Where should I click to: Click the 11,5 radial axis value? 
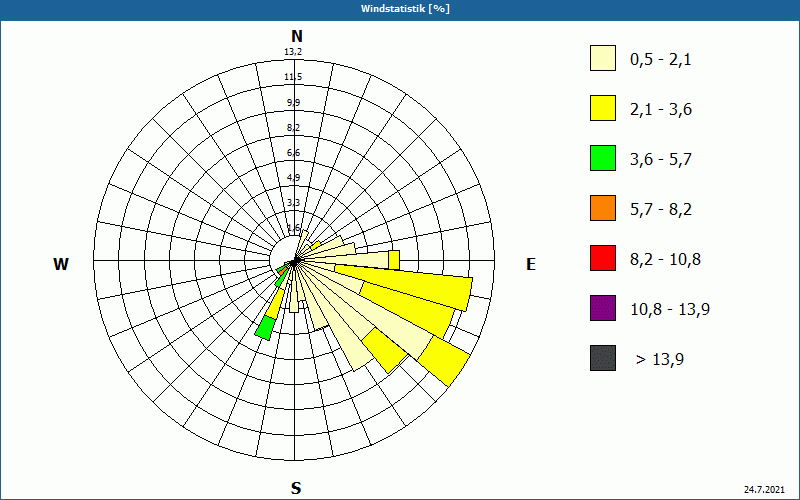pyautogui.click(x=293, y=77)
